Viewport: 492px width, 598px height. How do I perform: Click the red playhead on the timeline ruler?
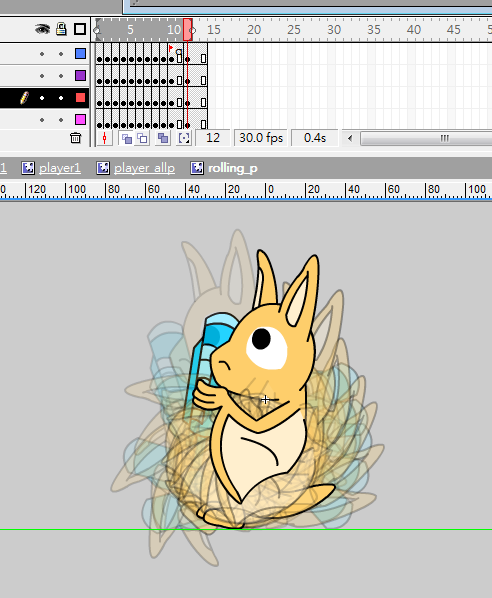coord(187,29)
